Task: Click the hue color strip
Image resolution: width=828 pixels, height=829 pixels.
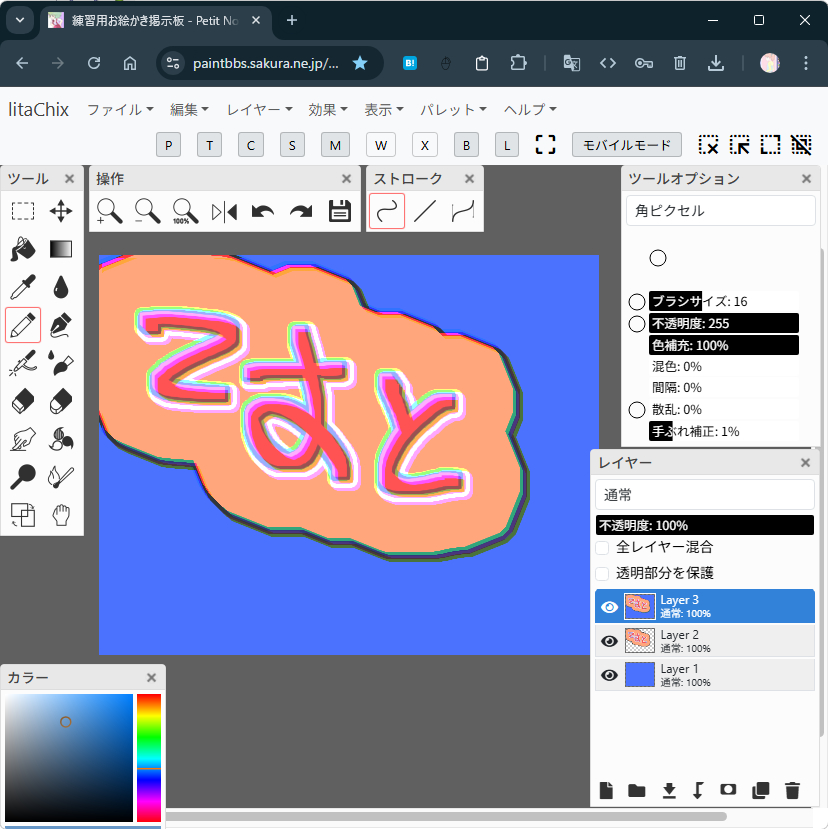Action: click(x=149, y=757)
